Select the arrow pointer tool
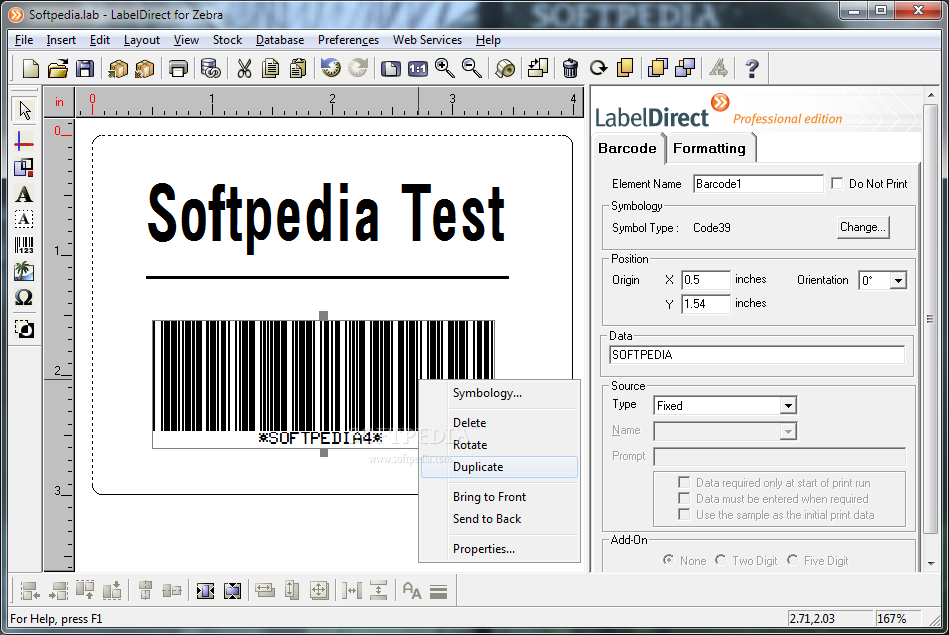Screen dimensions: 949x635 (x=24, y=111)
